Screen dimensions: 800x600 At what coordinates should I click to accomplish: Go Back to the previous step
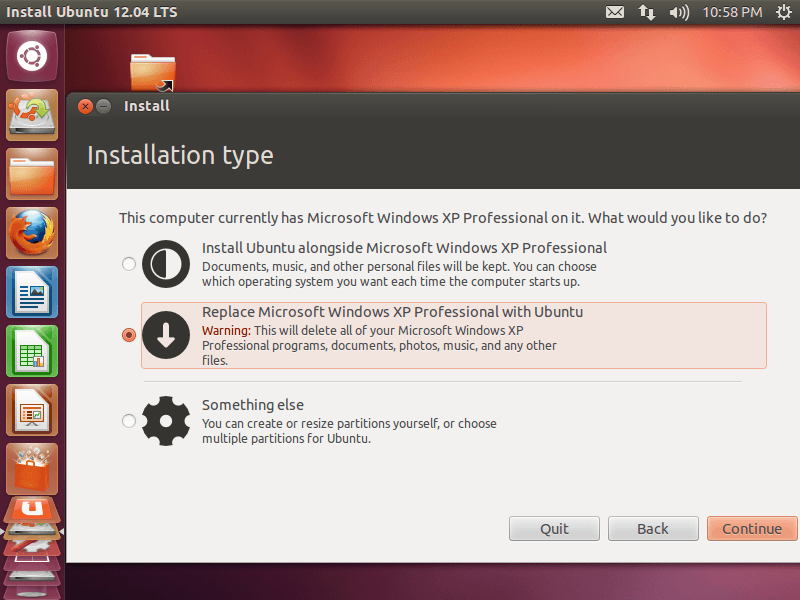point(653,529)
